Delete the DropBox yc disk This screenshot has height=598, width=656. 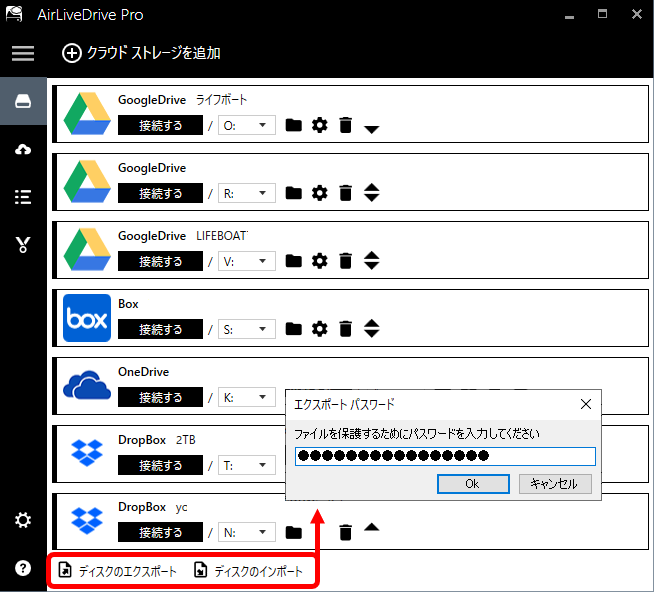(x=346, y=533)
